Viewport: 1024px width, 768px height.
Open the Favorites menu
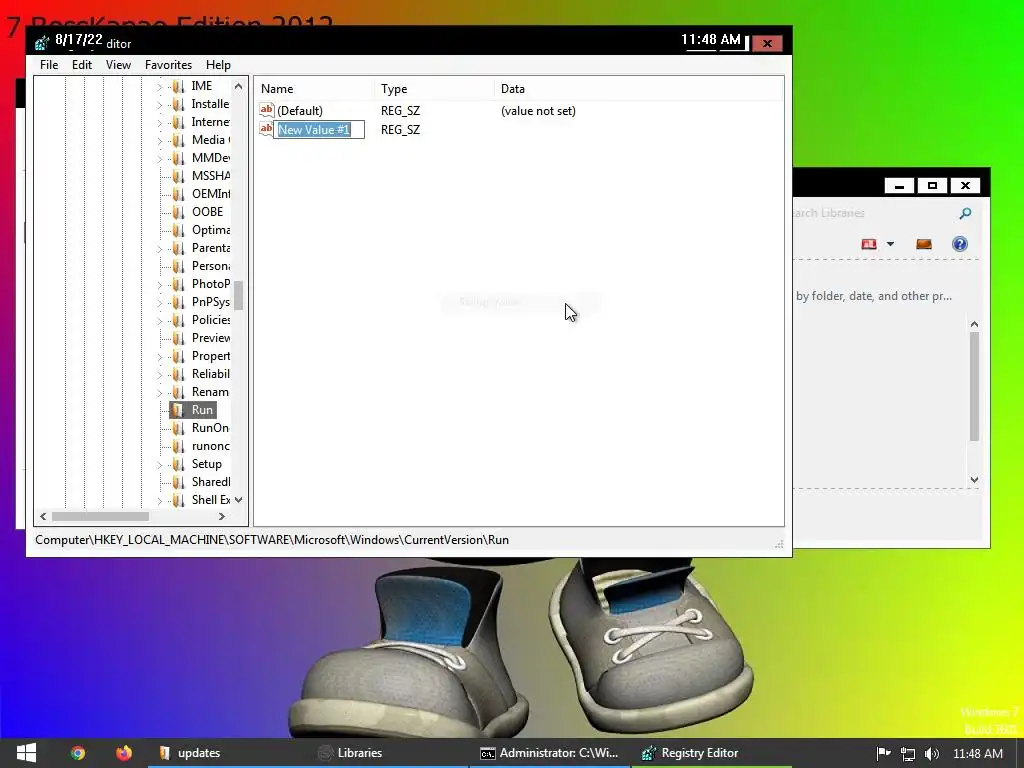(168, 65)
